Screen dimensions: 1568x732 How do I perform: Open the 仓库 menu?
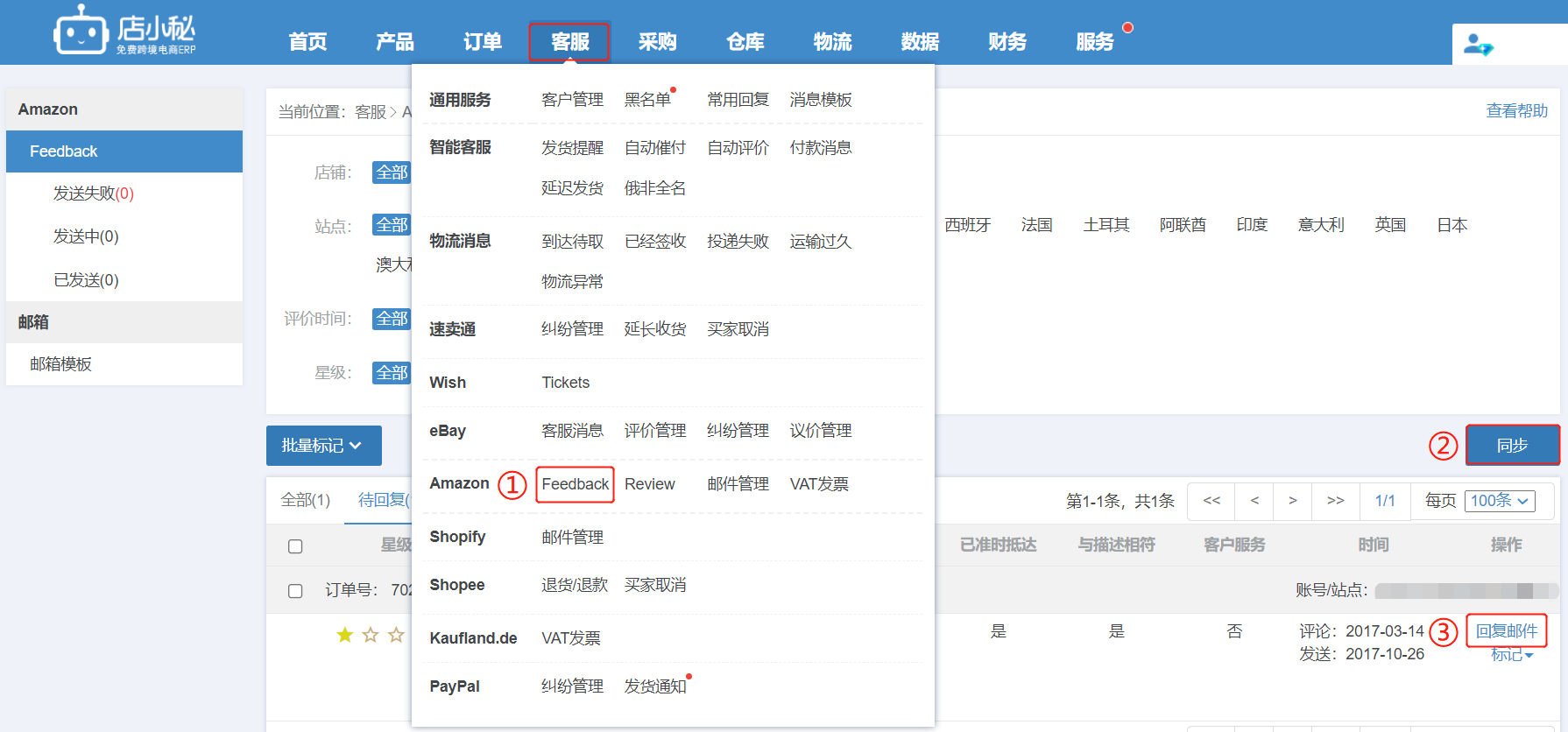(745, 42)
